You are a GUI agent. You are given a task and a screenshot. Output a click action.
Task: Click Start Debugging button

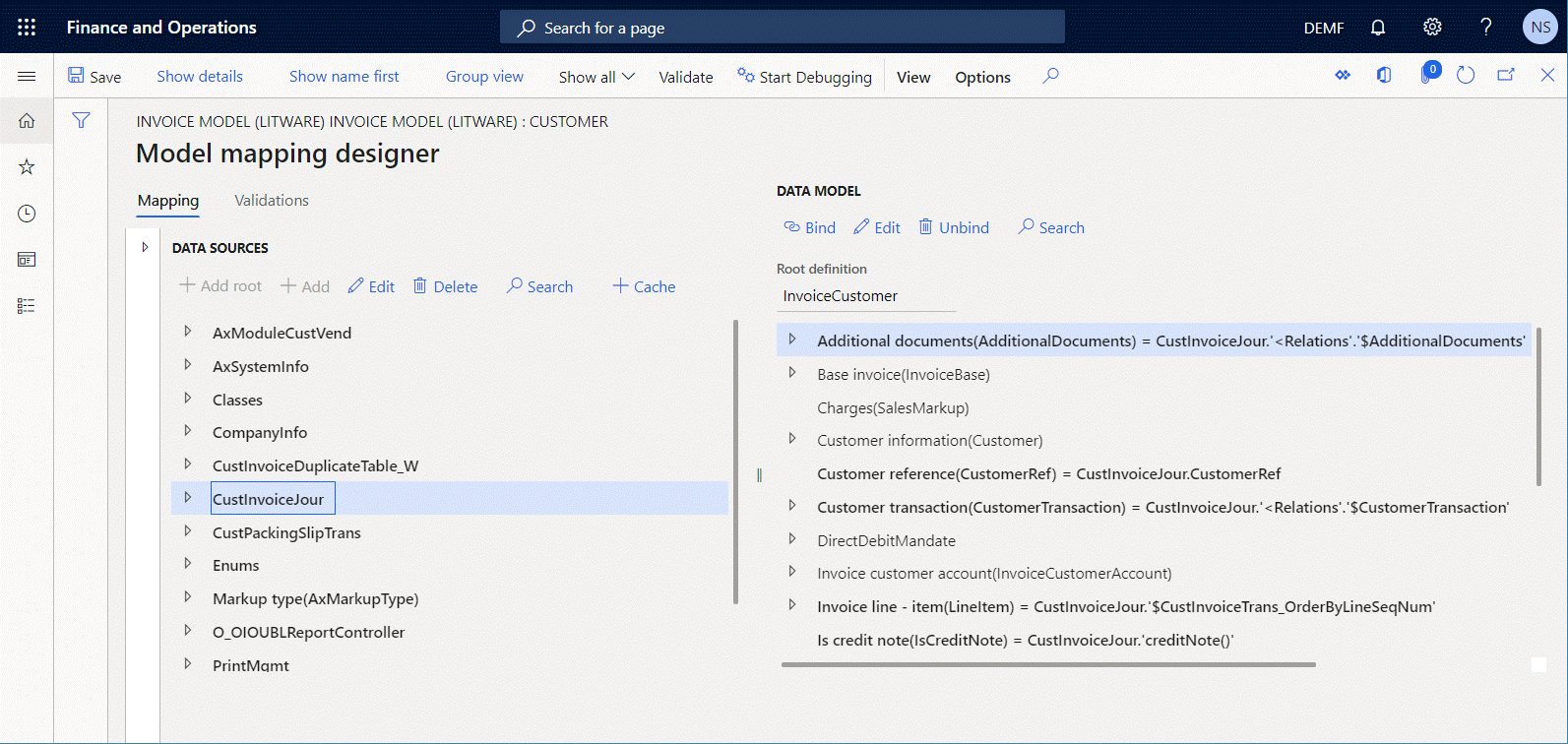(x=804, y=77)
